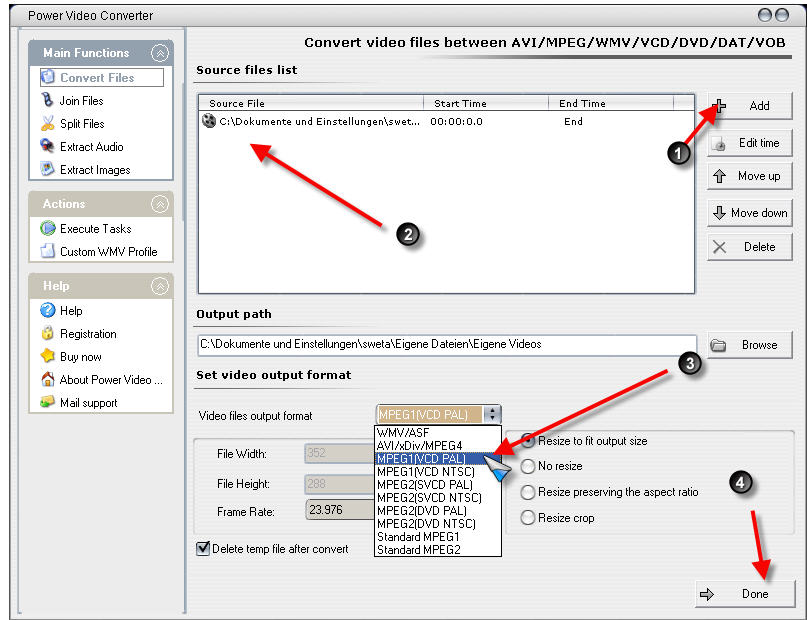
Task: Select Resize to fit output size option
Action: tap(528, 440)
